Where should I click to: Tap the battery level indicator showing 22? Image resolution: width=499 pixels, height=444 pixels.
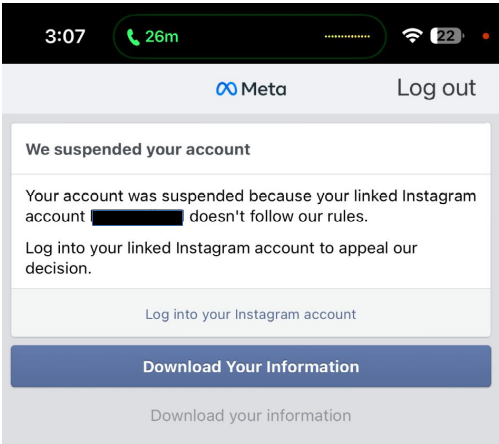[x=447, y=36]
